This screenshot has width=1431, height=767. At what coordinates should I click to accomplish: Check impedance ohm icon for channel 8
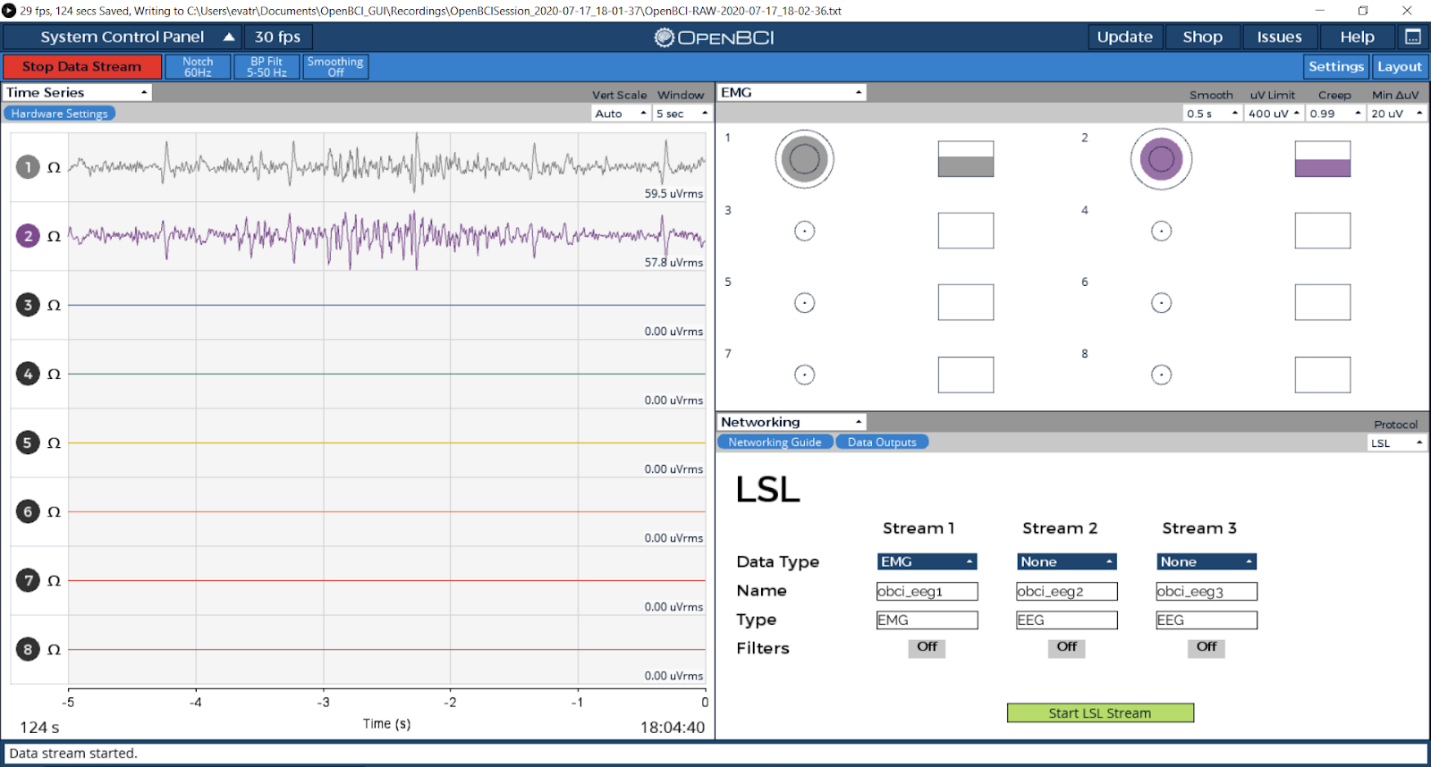coord(54,649)
